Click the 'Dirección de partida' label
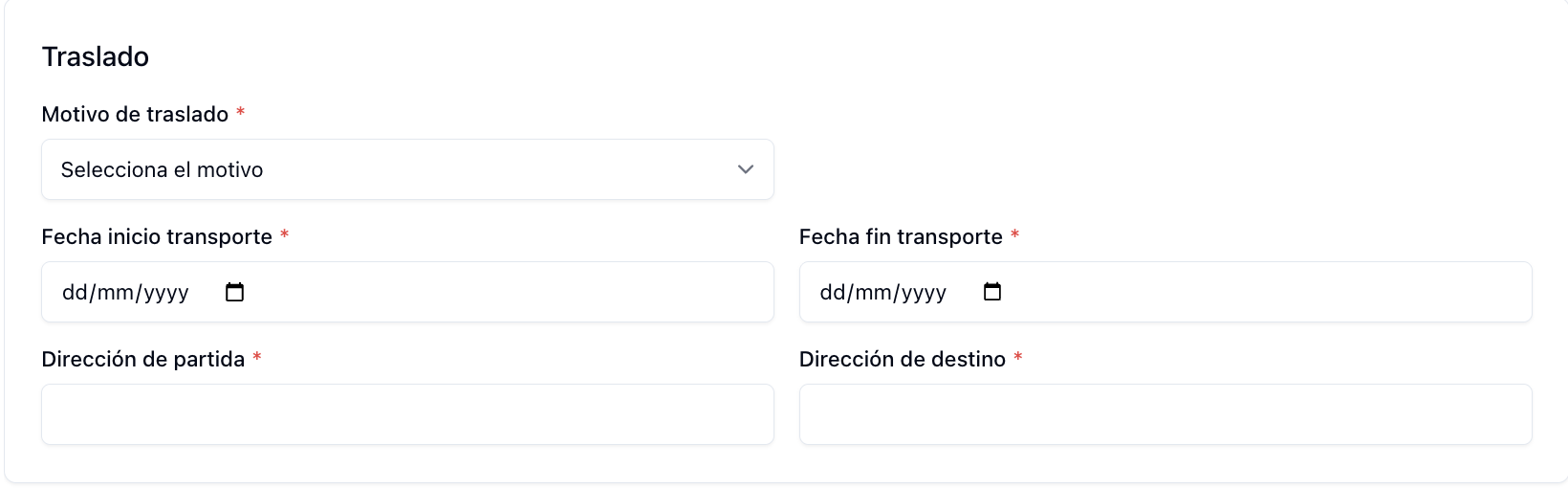 point(143,359)
